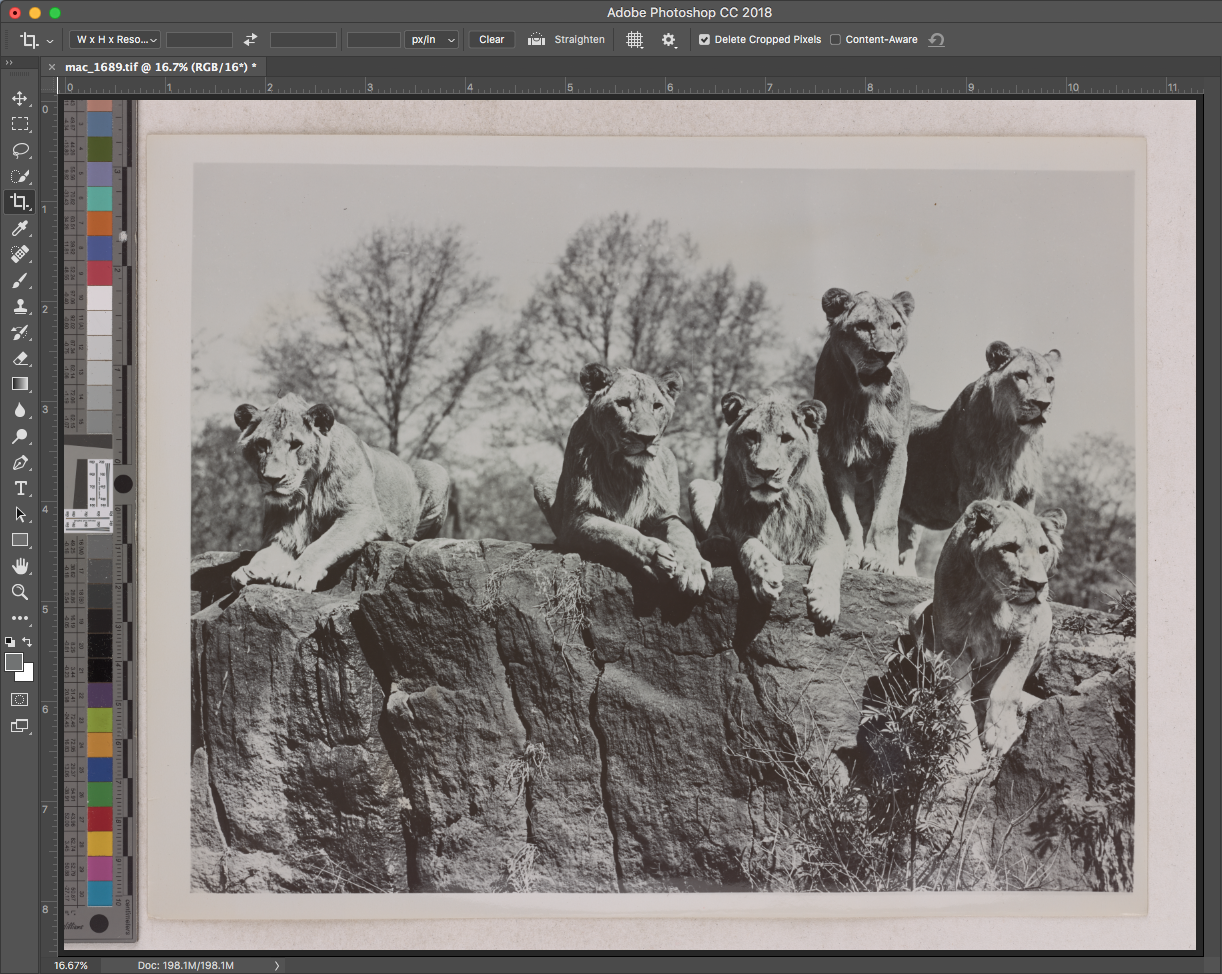
Task: Select the Rectangular Marquee tool
Action: tap(19, 124)
